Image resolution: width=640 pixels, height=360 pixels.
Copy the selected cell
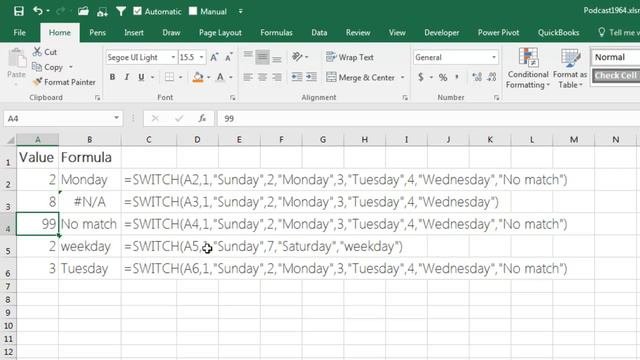(x=48, y=67)
